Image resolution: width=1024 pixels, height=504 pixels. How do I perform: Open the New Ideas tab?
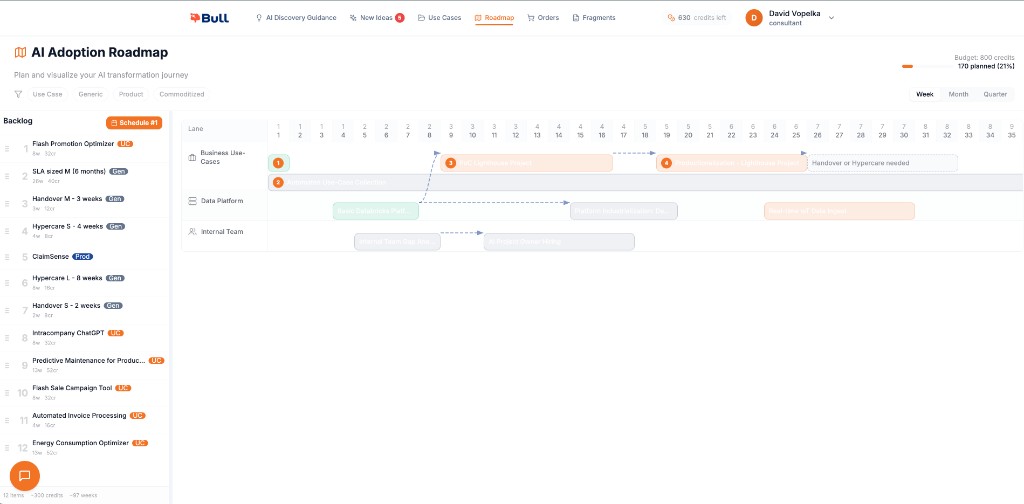[376, 18]
